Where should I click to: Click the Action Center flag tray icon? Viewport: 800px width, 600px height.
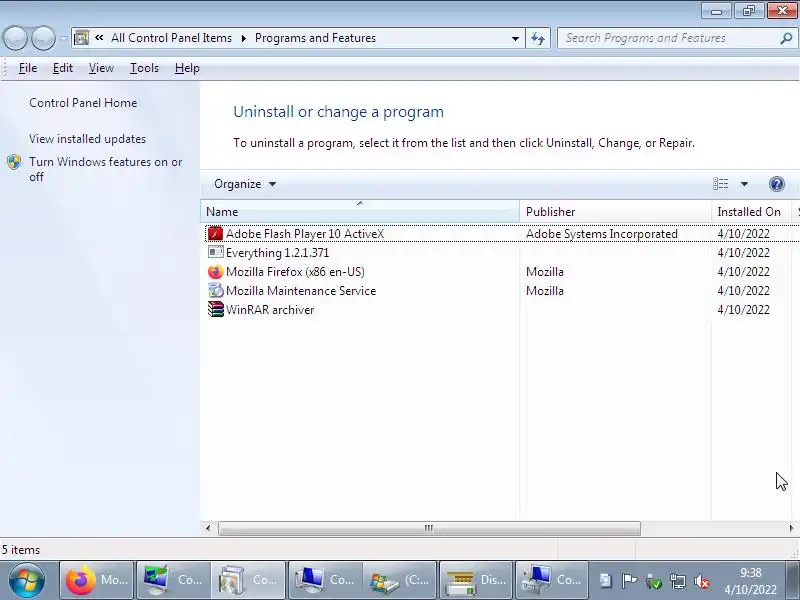629,581
